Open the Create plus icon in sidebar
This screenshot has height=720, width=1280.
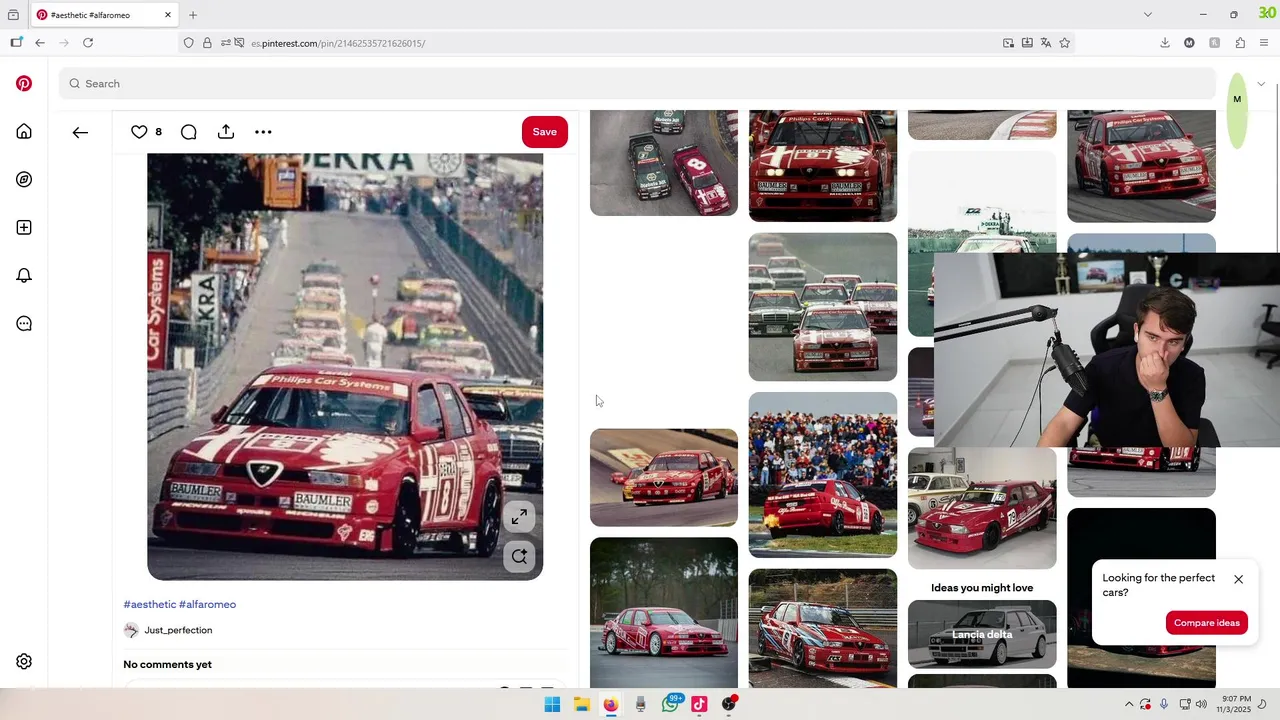coord(24,228)
